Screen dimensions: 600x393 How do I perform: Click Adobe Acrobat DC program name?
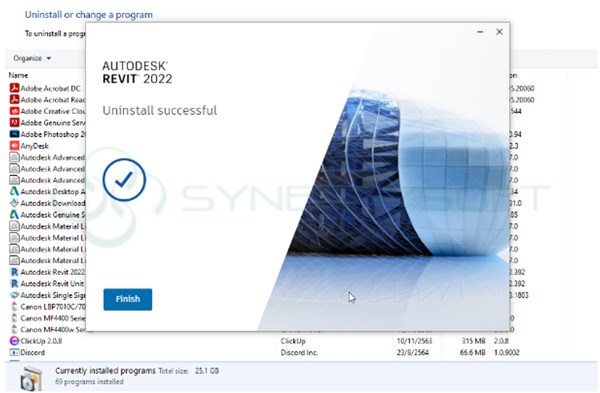tap(51, 88)
